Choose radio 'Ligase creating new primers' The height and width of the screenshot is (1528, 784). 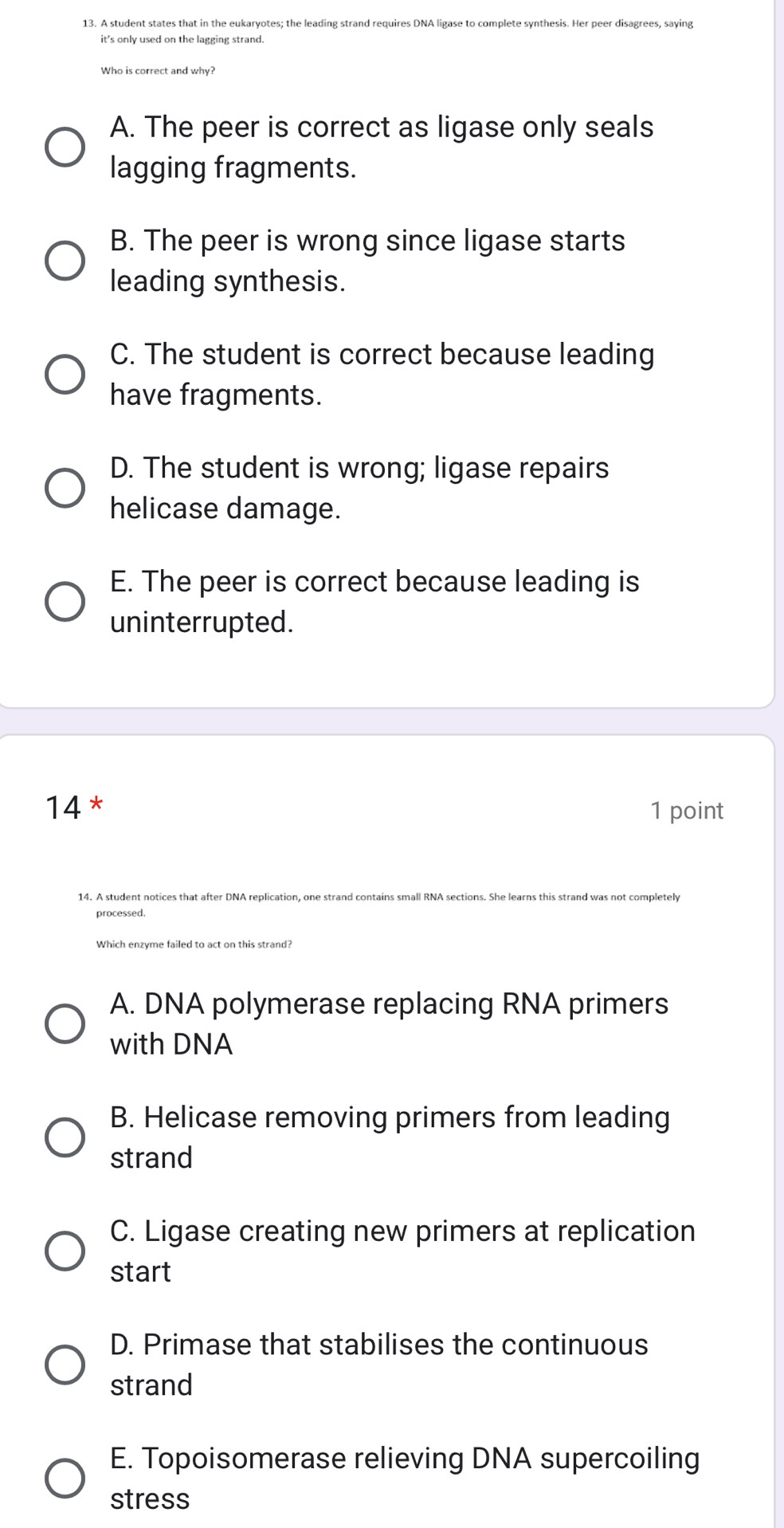[x=65, y=1251]
